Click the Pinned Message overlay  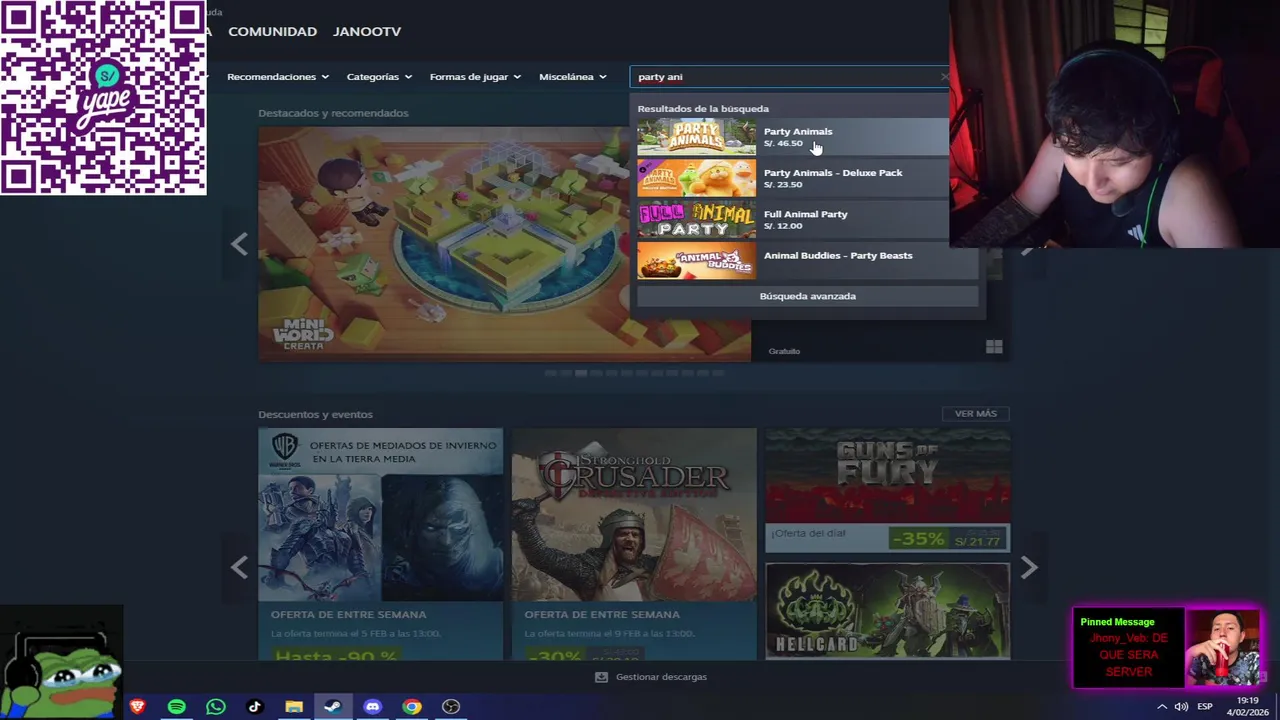tap(1167, 648)
